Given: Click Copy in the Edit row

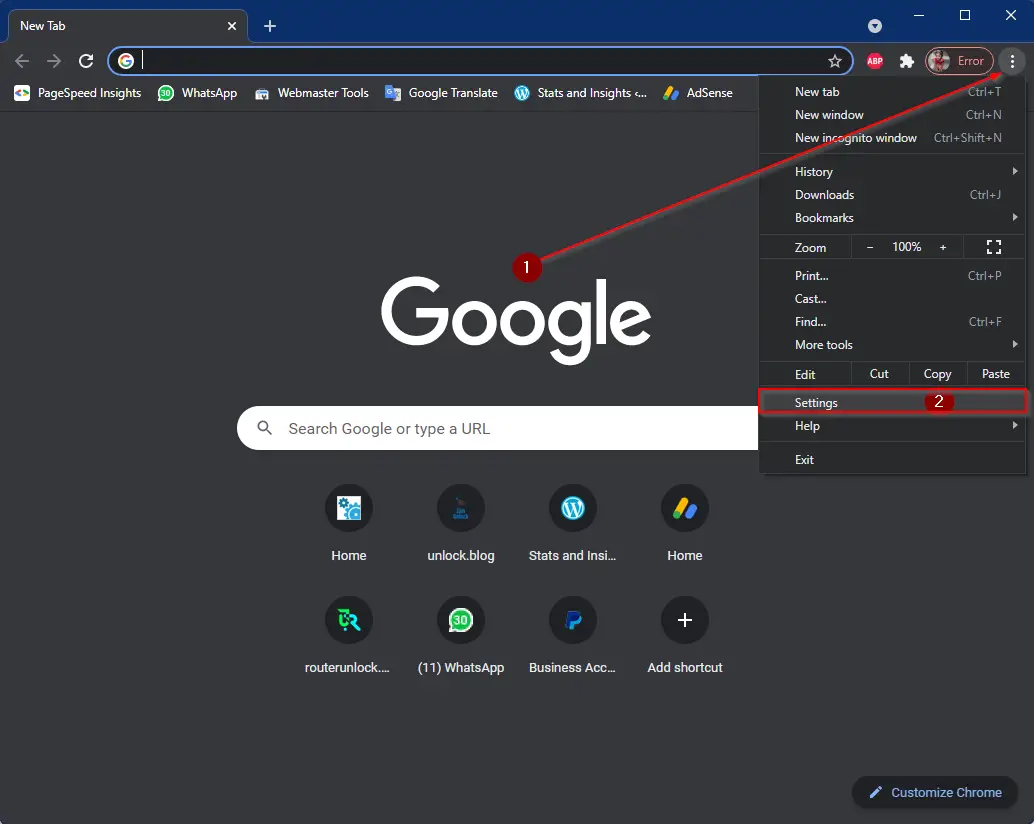Looking at the screenshot, I should pyautogui.click(x=938, y=374).
